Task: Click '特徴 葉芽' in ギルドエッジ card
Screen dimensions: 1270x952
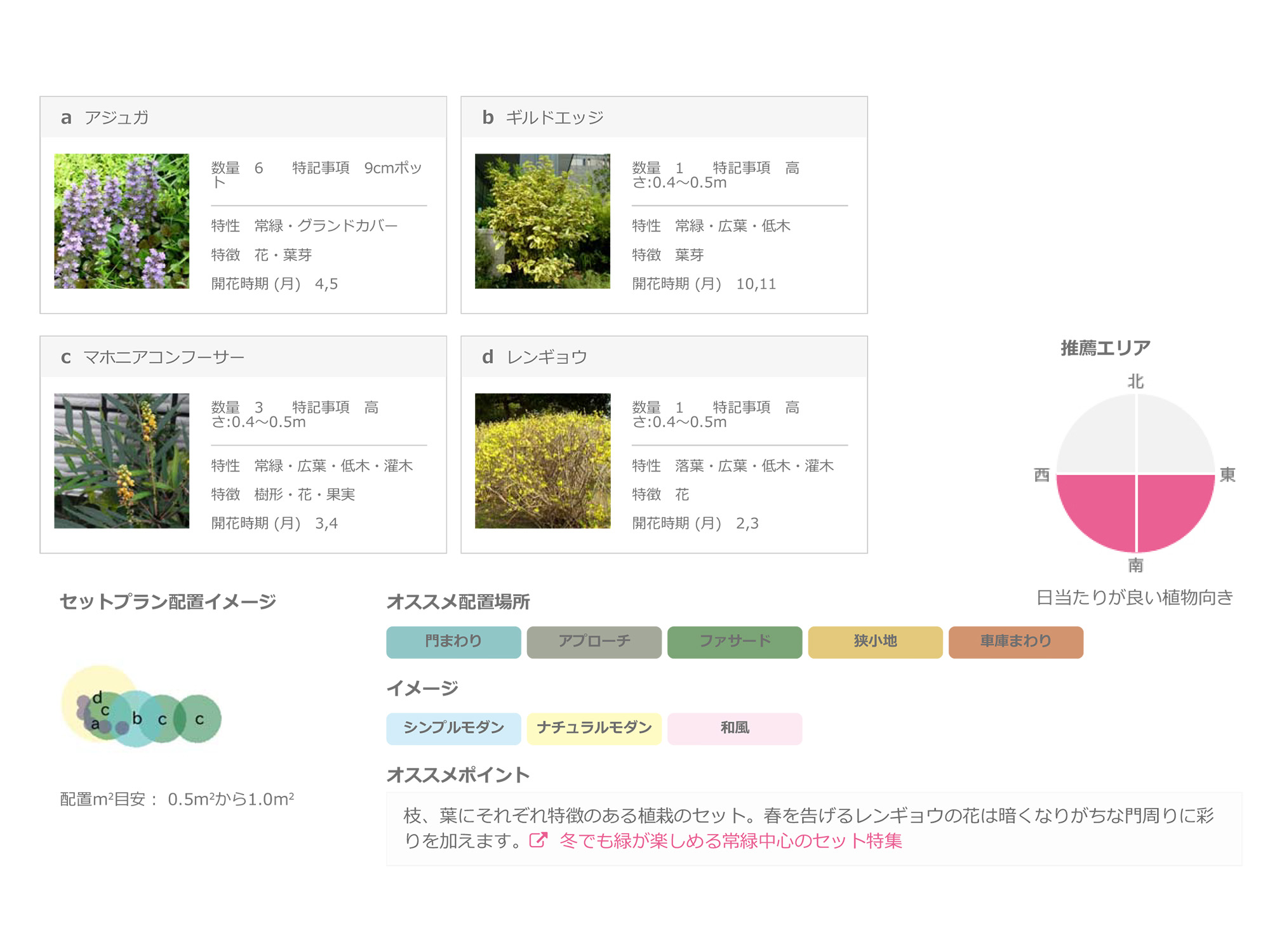Action: tap(668, 255)
